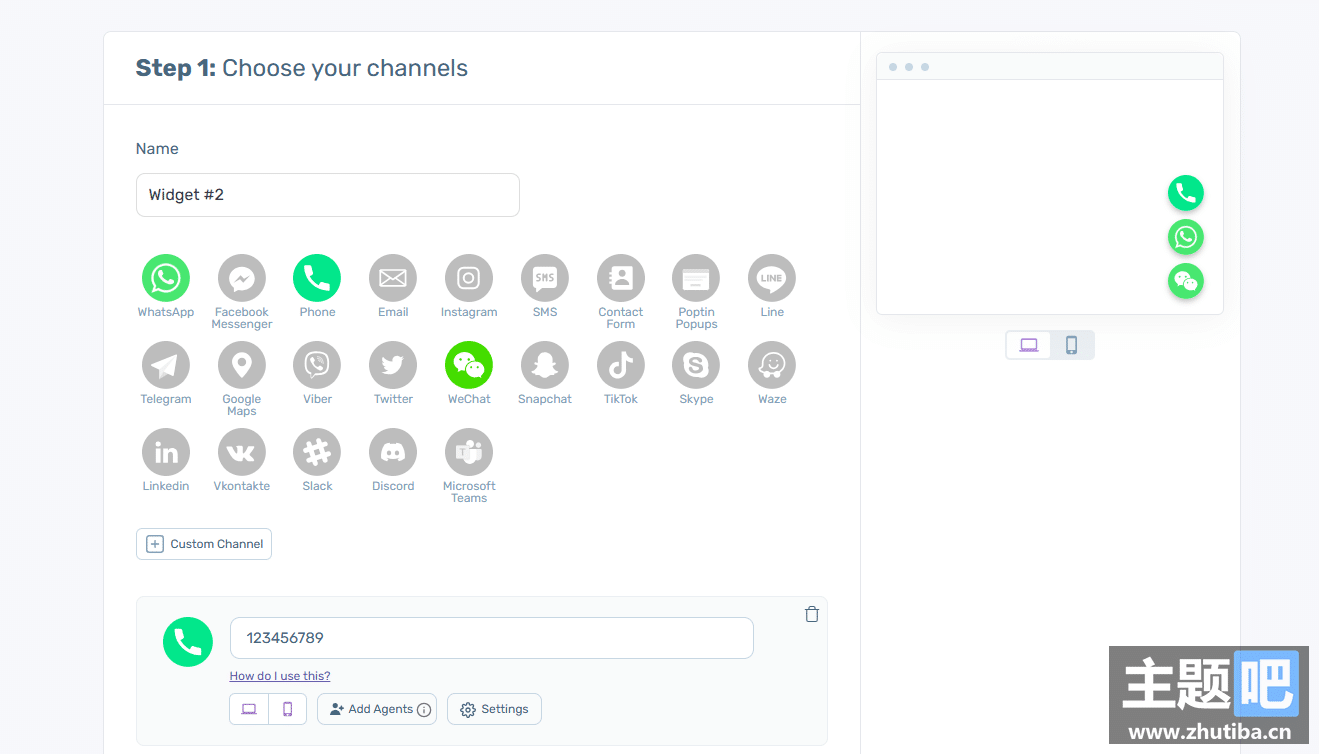1319x754 pixels.
Task: Add the Linkedin channel
Action: click(166, 452)
